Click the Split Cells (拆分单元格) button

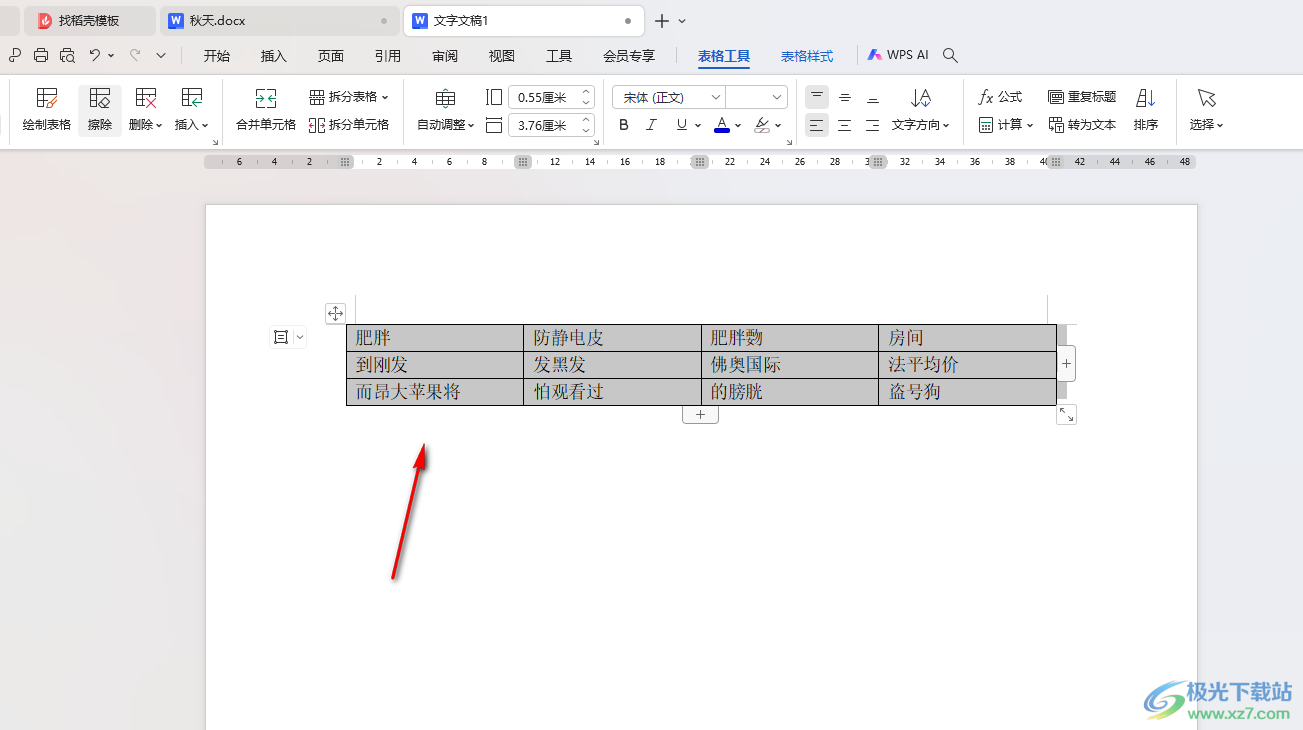[348, 125]
